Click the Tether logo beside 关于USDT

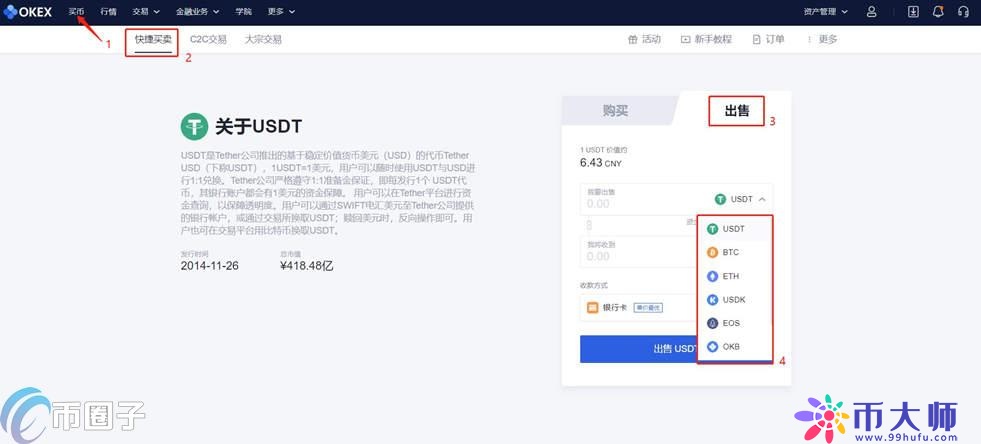click(x=194, y=127)
